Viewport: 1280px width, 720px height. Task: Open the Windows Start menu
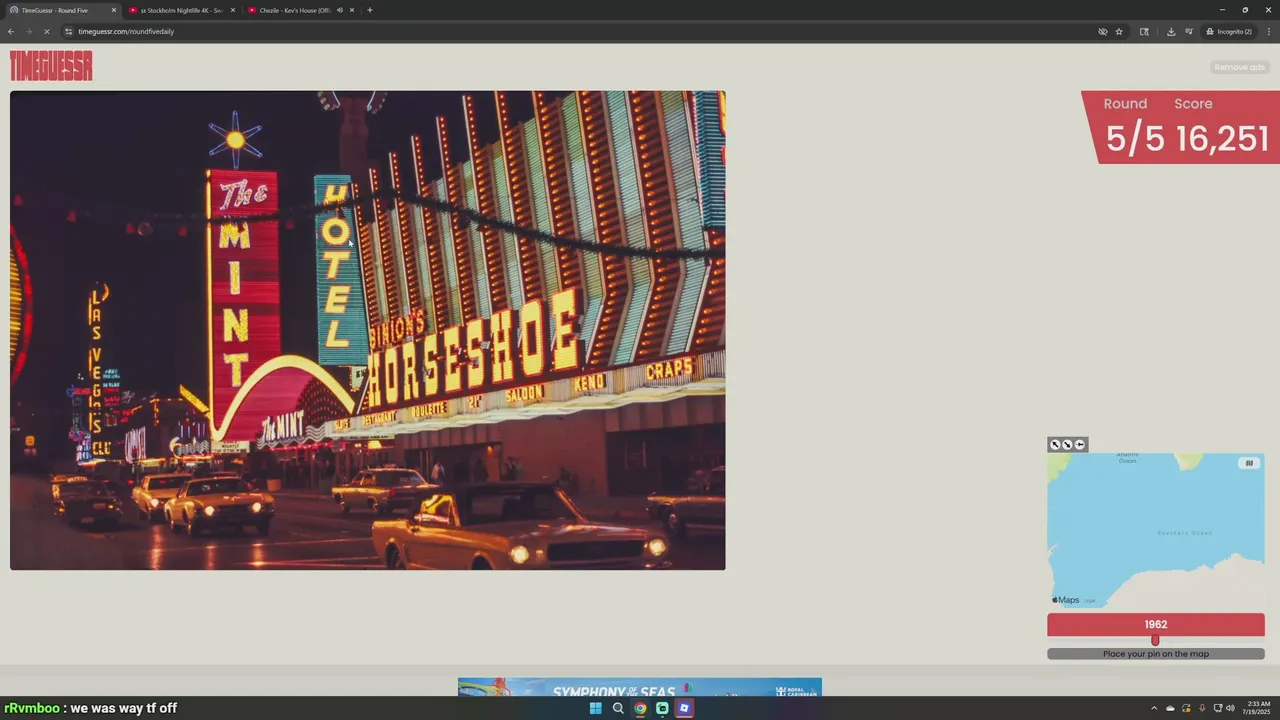coord(596,708)
